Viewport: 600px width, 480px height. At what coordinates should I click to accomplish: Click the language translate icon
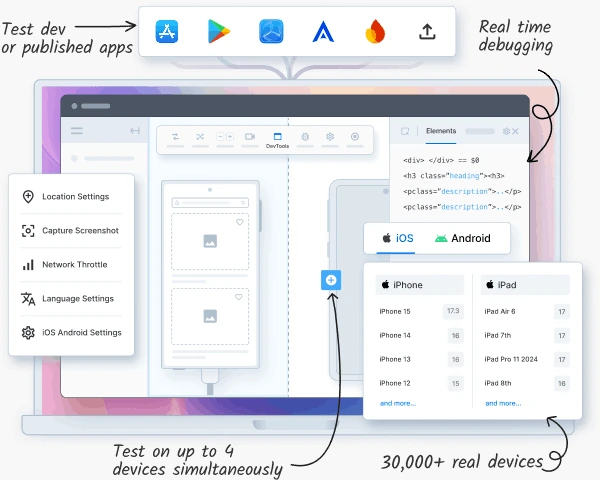point(28,299)
